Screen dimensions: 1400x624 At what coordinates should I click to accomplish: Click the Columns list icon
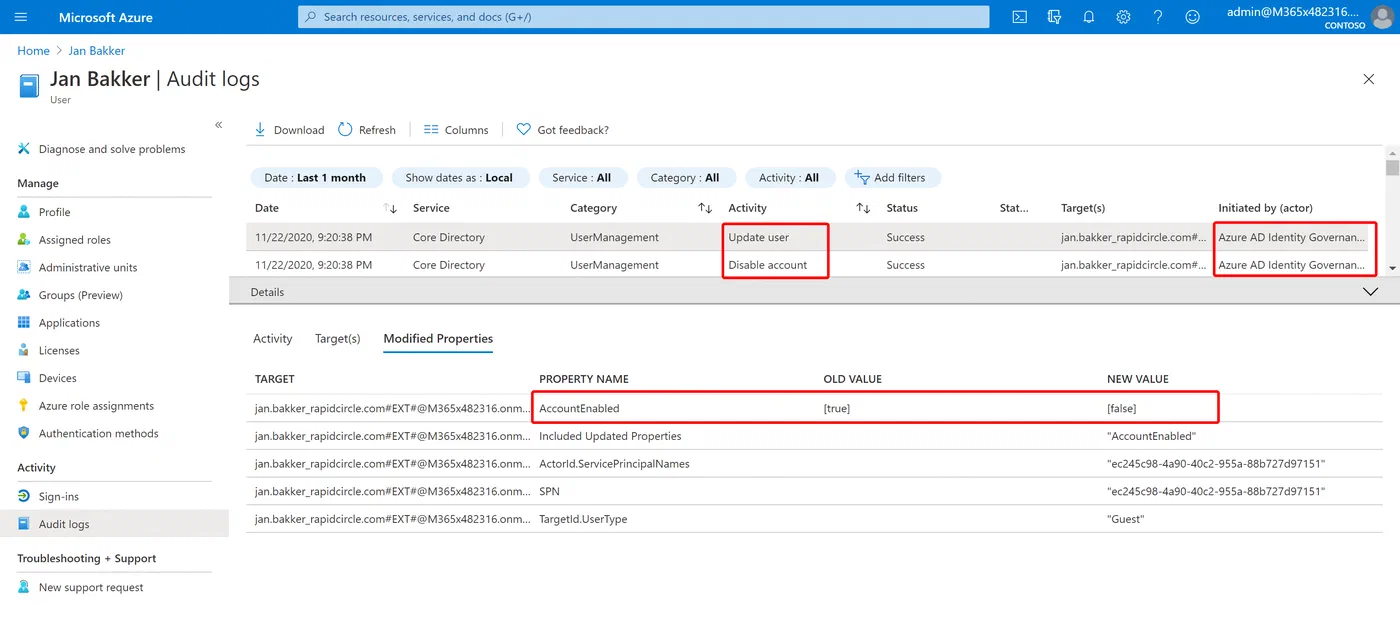point(431,130)
